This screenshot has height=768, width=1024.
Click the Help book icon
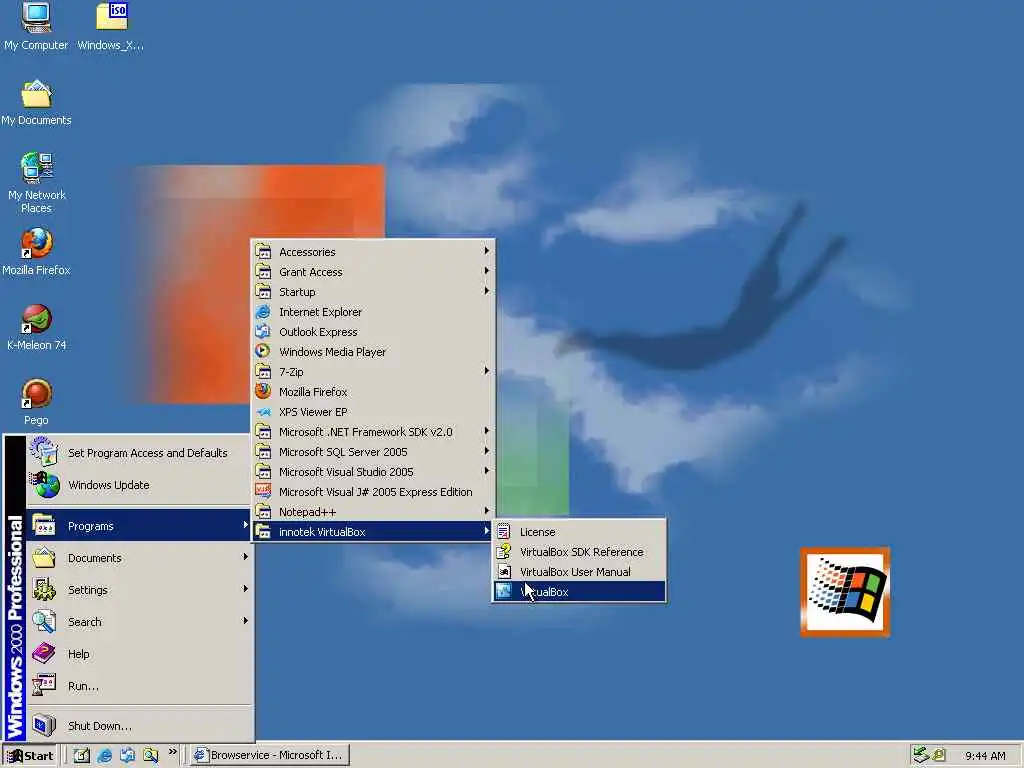coord(44,653)
